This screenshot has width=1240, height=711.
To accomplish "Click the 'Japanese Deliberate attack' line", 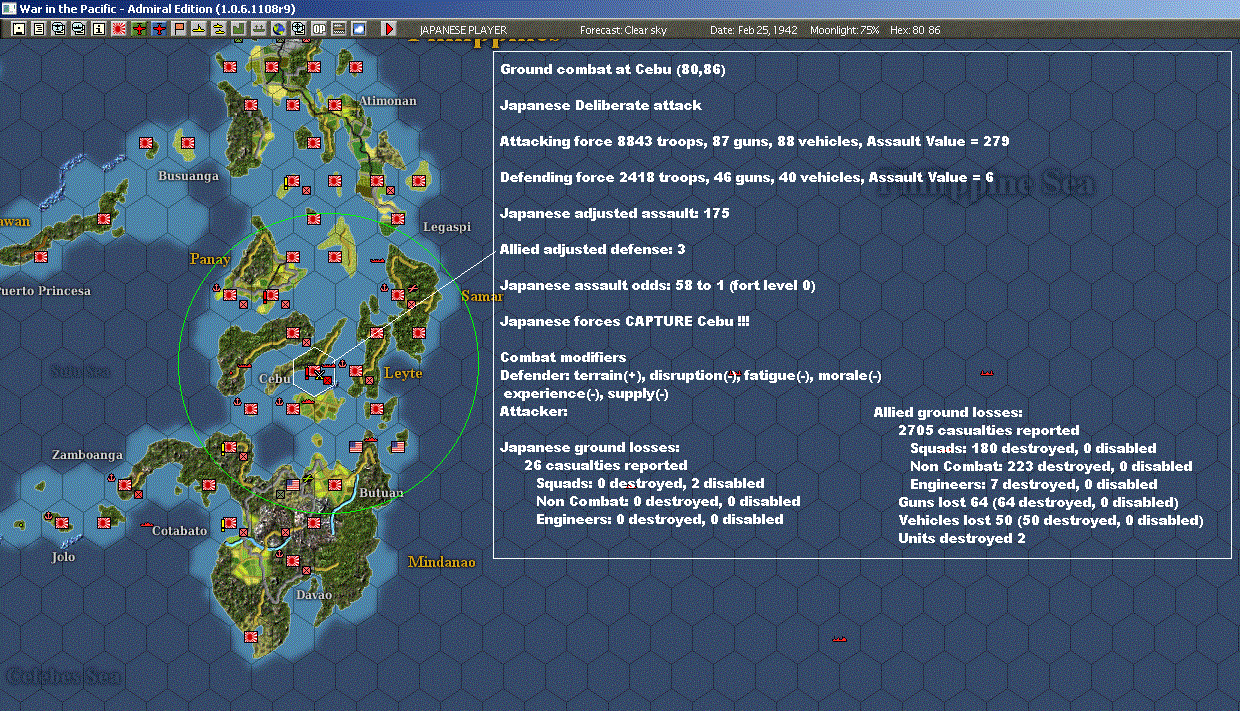I will tap(601, 105).
